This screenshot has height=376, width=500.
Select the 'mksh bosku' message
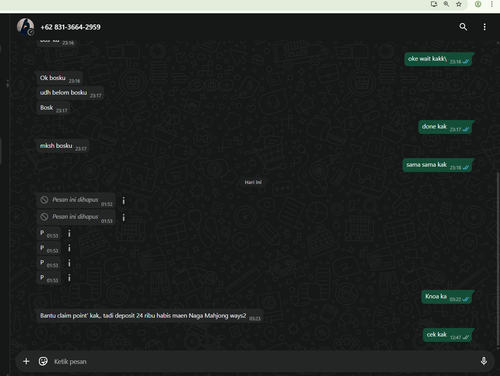[63, 146]
